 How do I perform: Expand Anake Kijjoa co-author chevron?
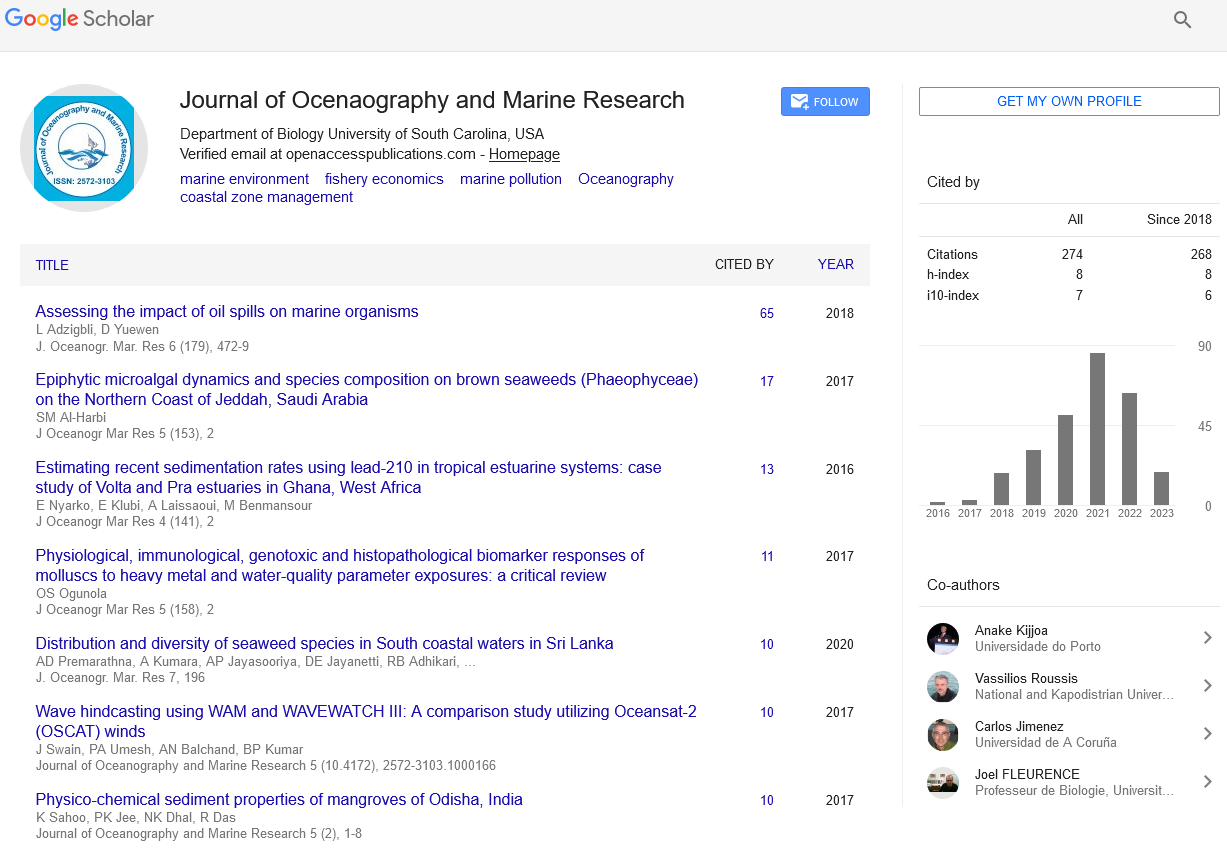click(x=1207, y=638)
